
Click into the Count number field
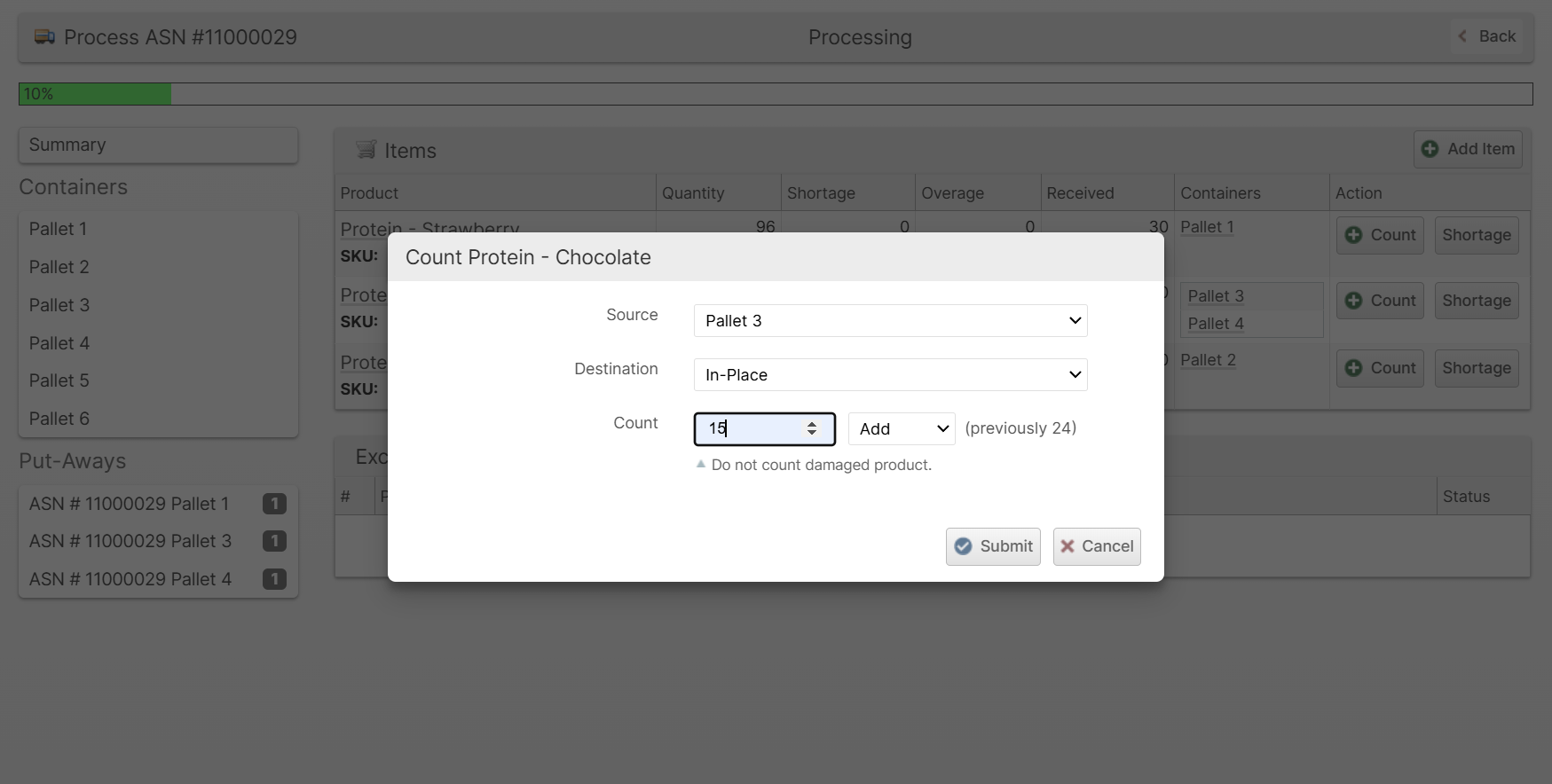pyautogui.click(x=750, y=429)
